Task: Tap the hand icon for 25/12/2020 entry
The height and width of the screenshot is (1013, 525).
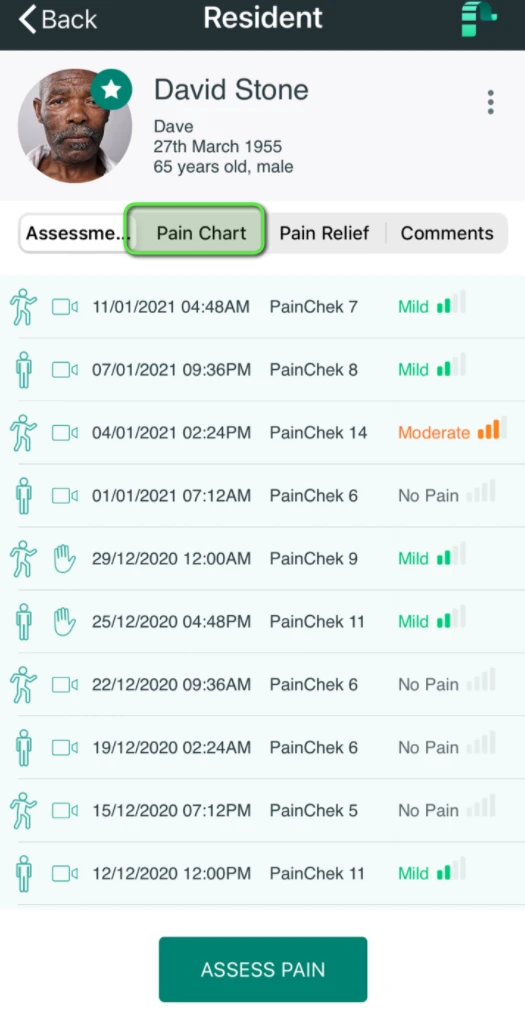Action: tap(65, 621)
